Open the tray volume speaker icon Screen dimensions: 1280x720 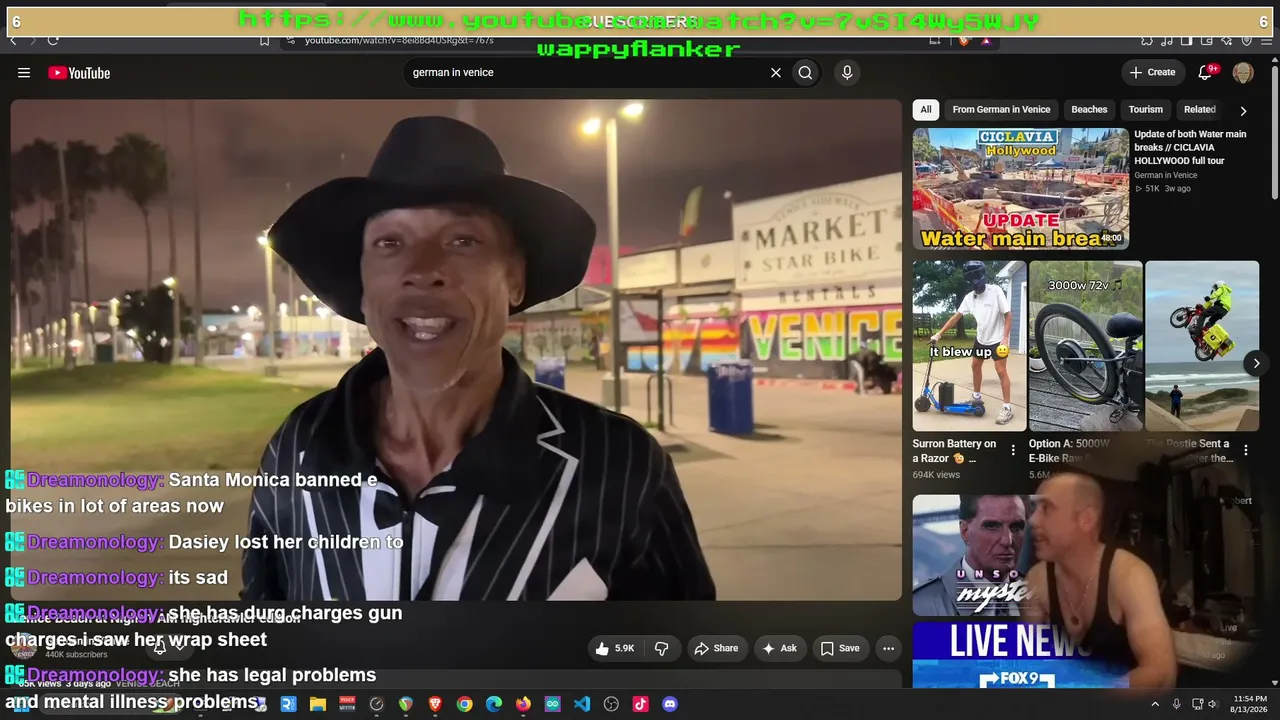pos(1214,704)
